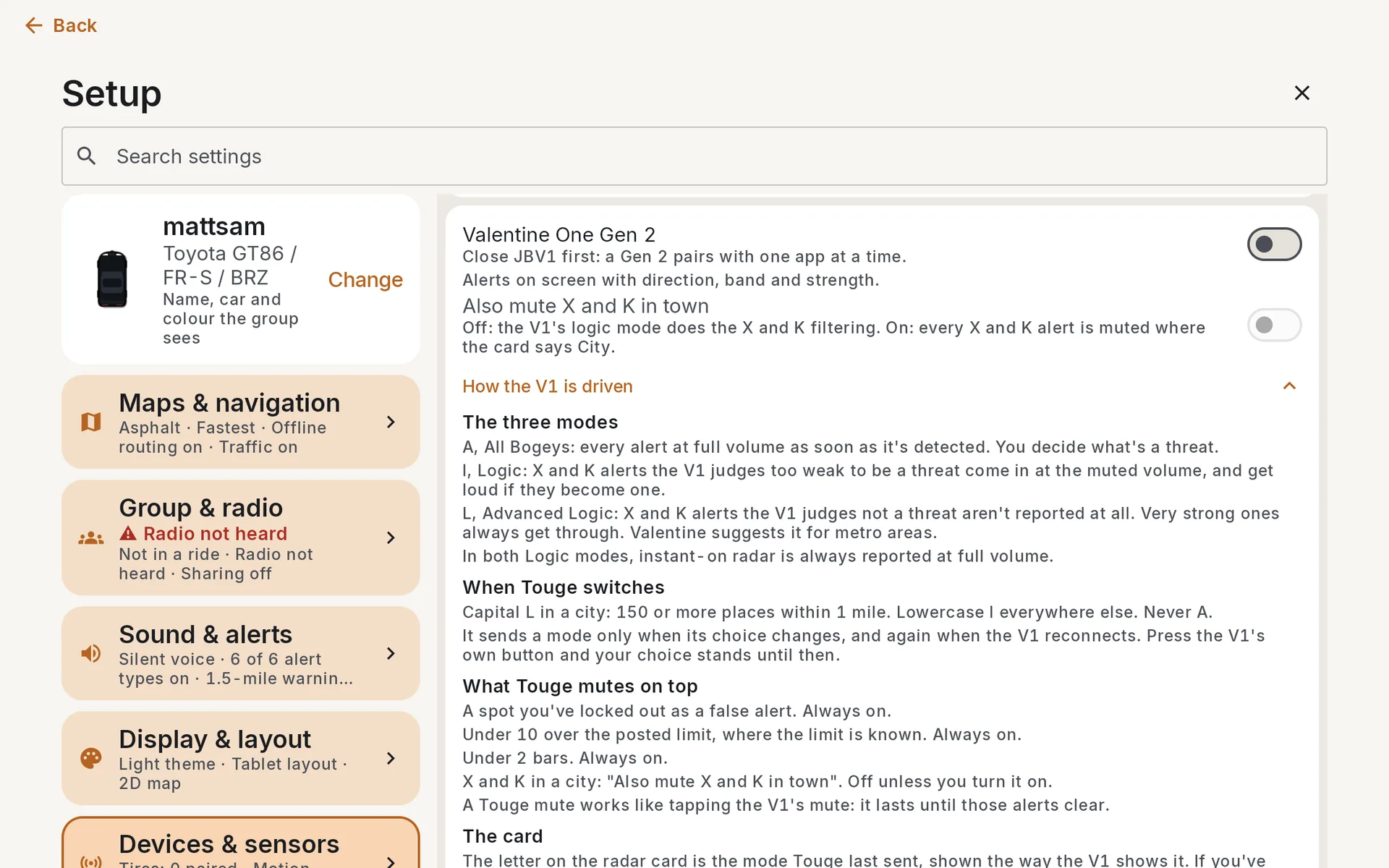This screenshot has width=1389, height=868.
Task: Click the red 'Radio not heard' warning text
Action: click(x=215, y=534)
